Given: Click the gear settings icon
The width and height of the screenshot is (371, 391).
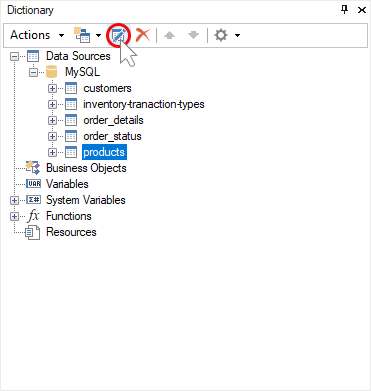Looking at the screenshot, I should coord(221,35).
